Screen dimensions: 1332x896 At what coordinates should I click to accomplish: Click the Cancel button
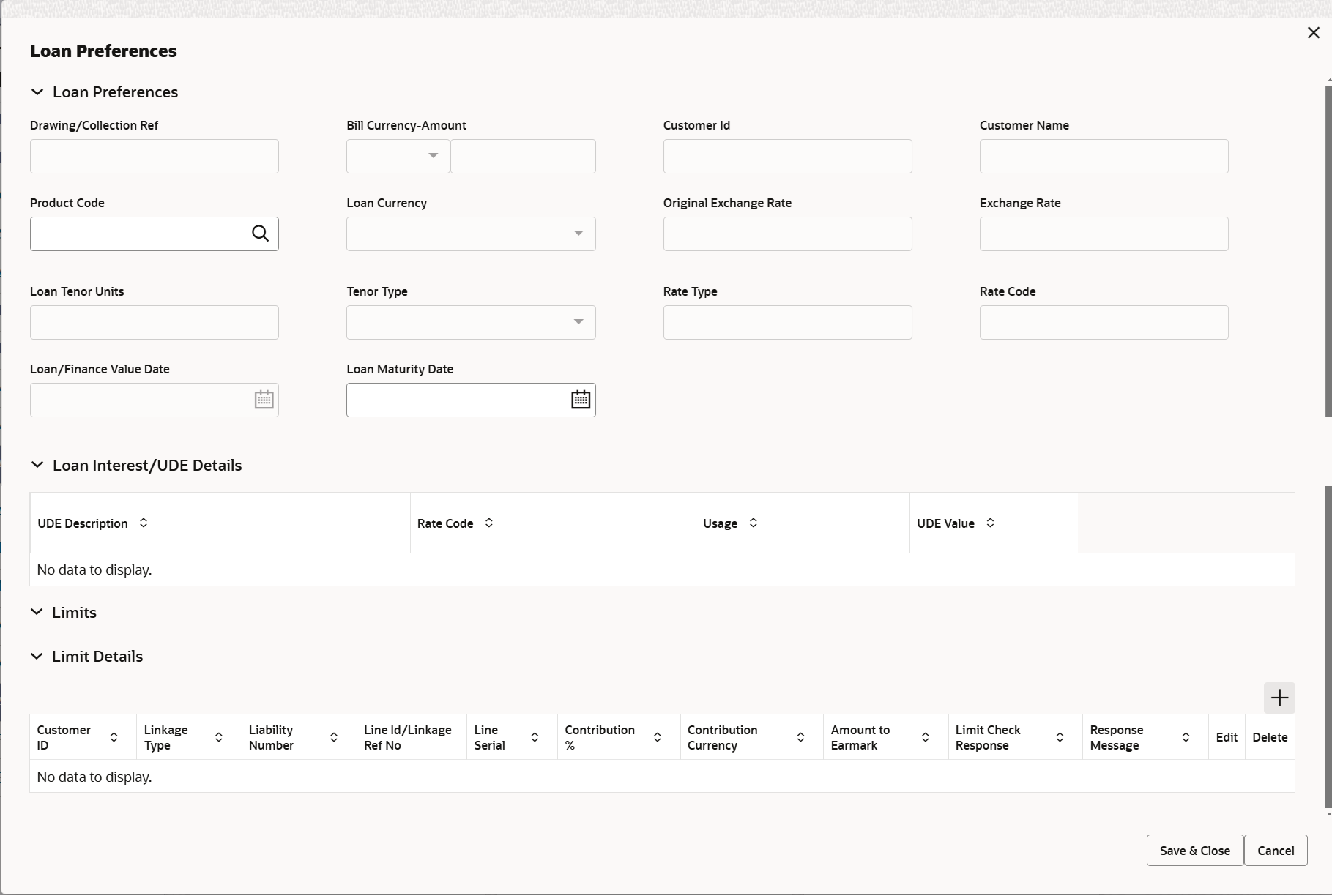click(x=1276, y=851)
